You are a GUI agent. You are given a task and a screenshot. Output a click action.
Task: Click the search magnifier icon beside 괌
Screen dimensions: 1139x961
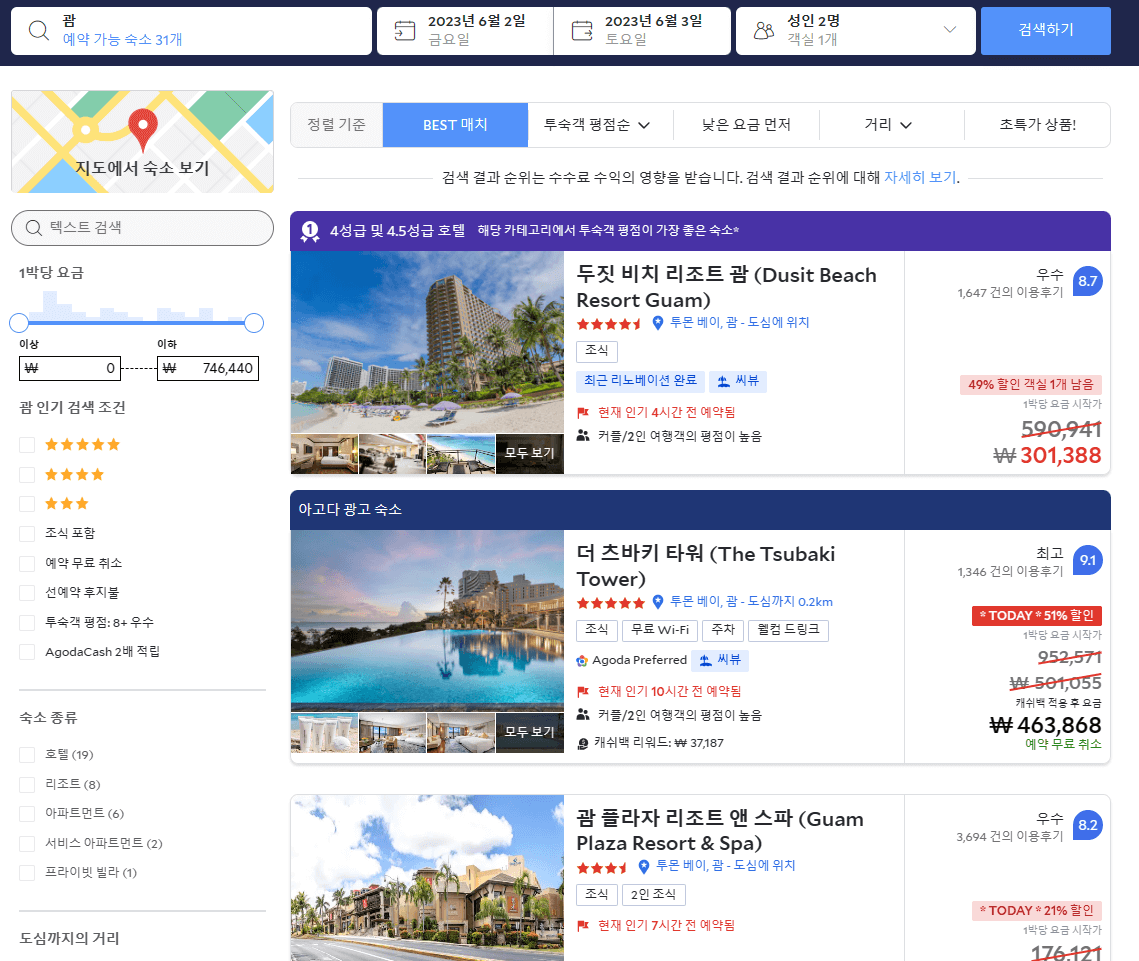pos(38,31)
